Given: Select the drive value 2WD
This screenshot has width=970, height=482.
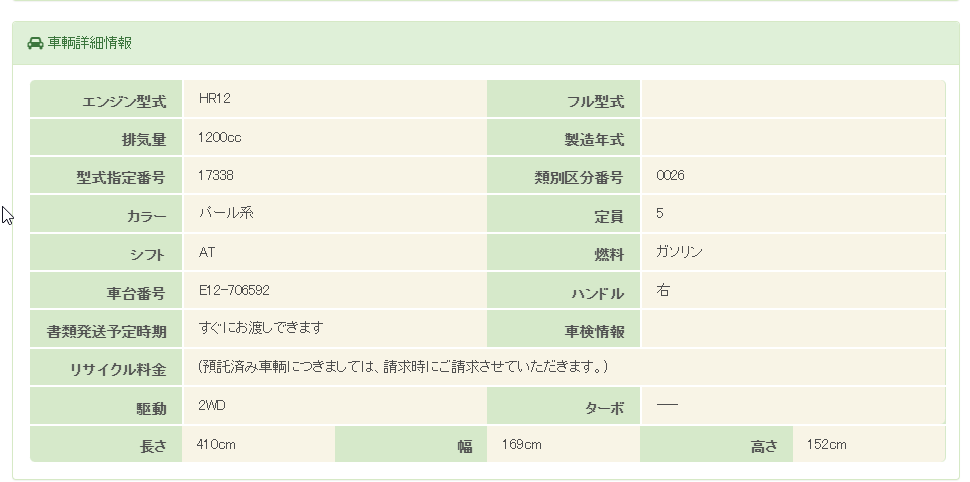Looking at the screenshot, I should pos(212,405).
